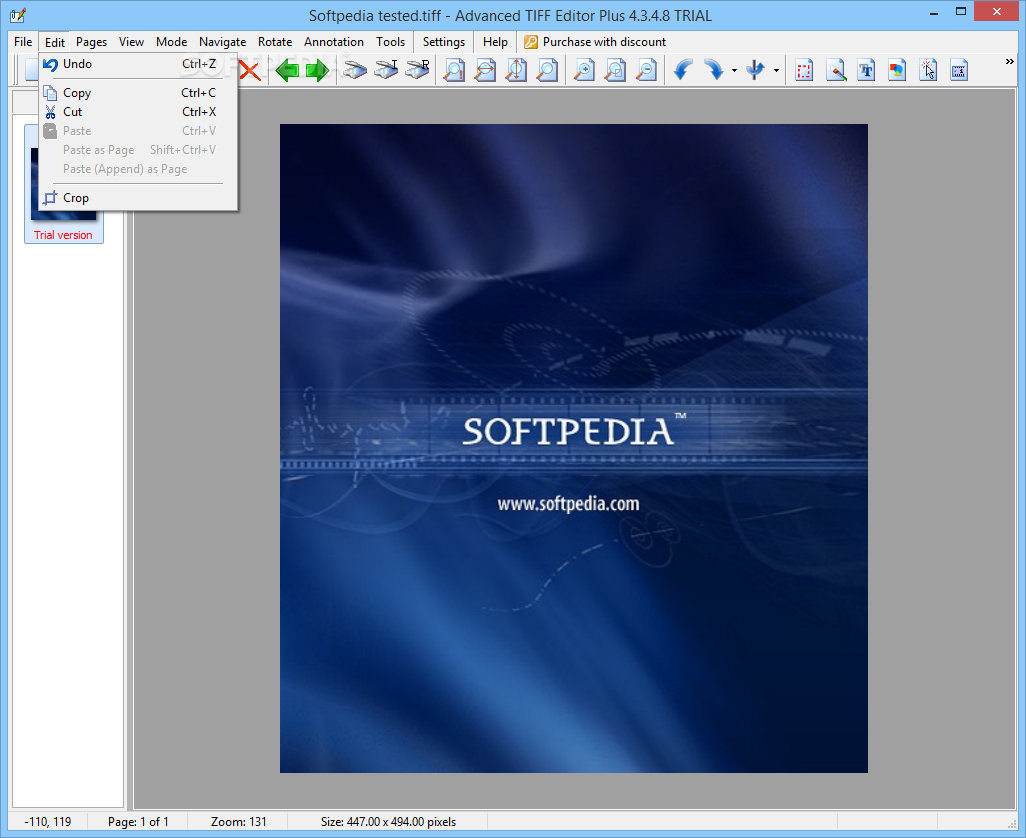
Task: Choose Cut from Edit menu
Action: click(137, 112)
